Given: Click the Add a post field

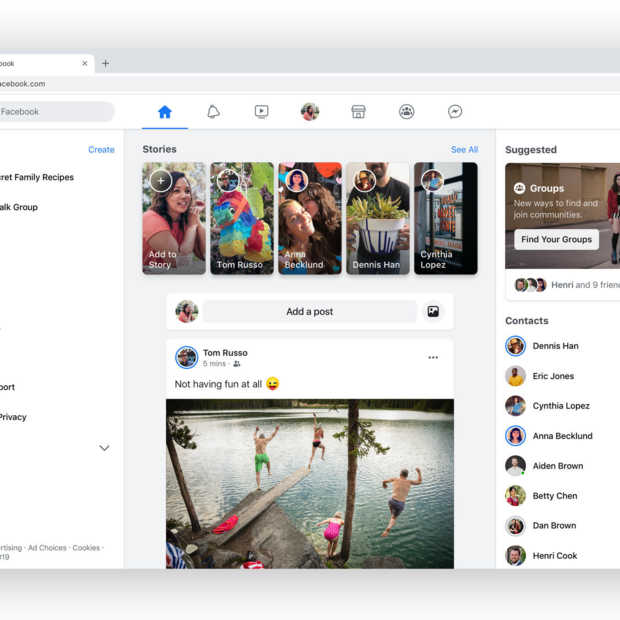Looking at the screenshot, I should tap(310, 312).
